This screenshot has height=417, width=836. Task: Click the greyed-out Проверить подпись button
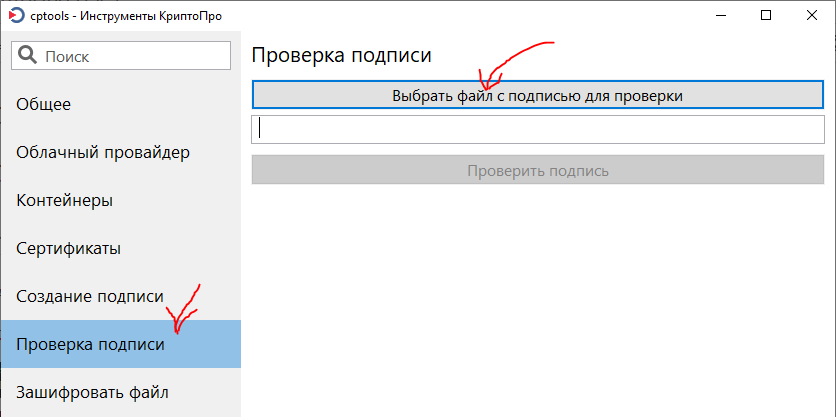tap(538, 170)
